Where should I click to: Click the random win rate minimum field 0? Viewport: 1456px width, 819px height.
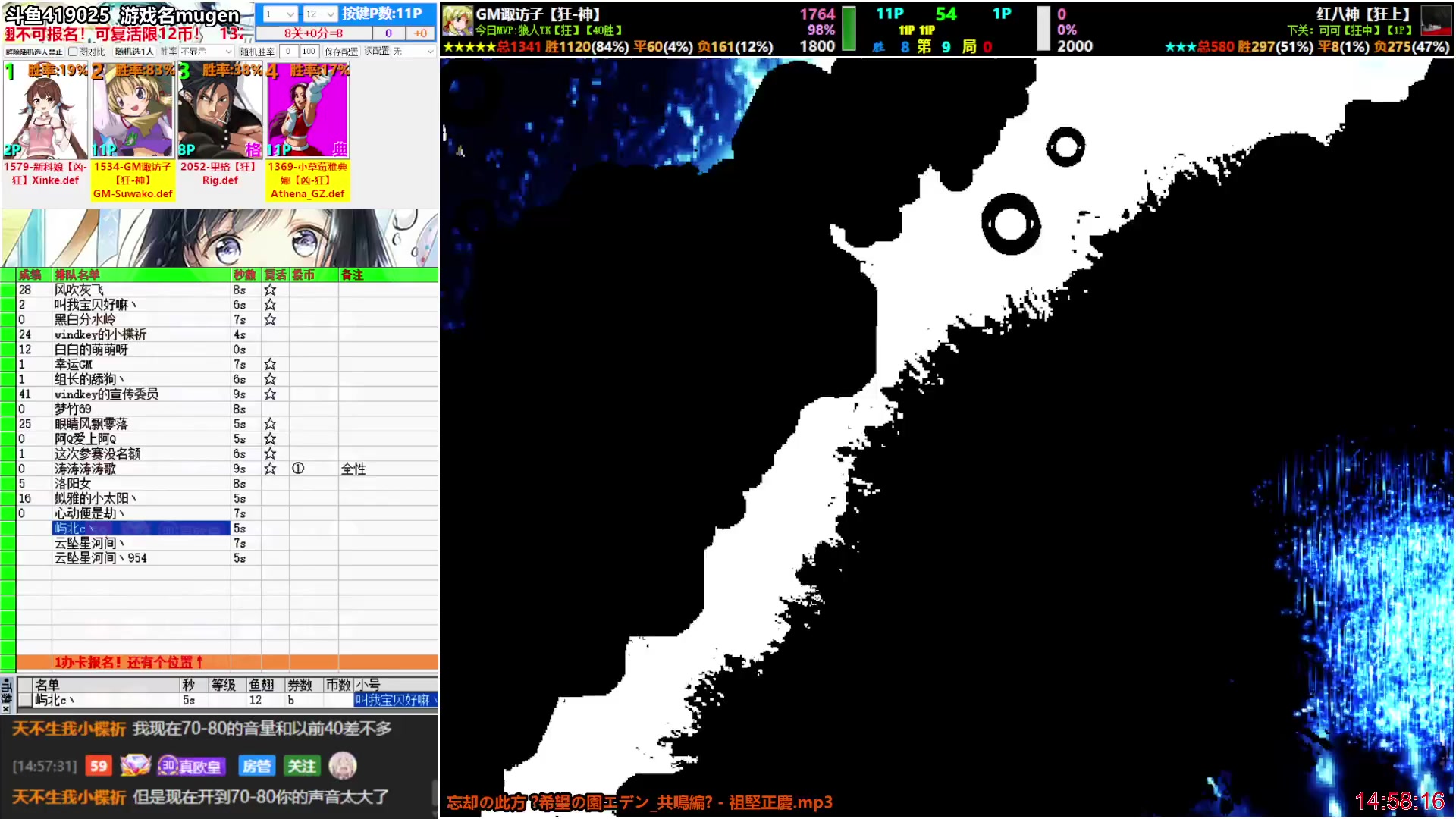[288, 52]
